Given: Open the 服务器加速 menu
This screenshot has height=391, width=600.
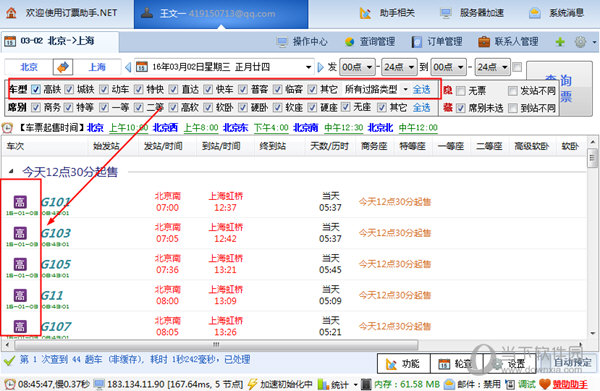Looking at the screenshot, I should [x=472, y=13].
